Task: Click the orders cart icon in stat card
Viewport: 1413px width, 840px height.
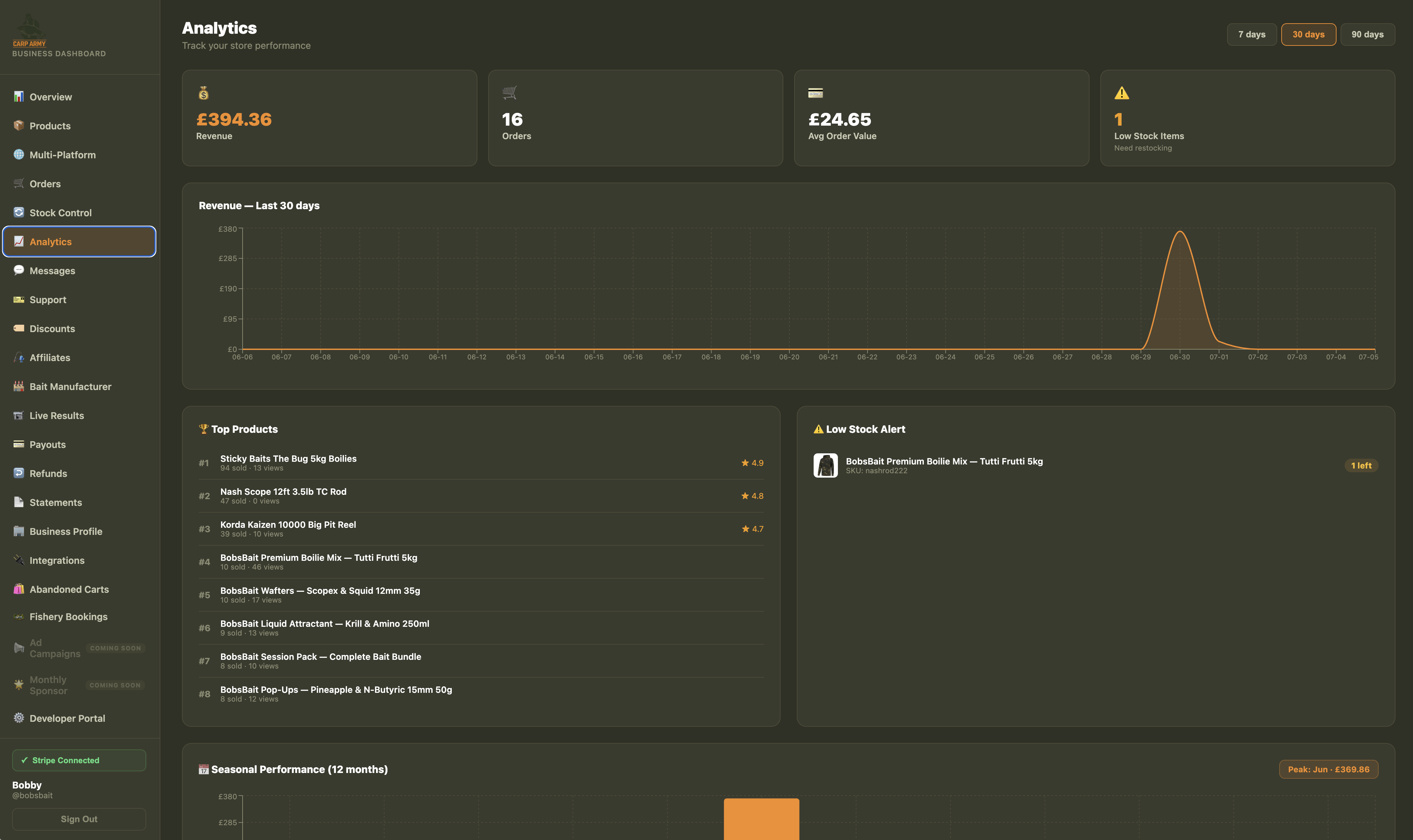Action: coord(509,93)
